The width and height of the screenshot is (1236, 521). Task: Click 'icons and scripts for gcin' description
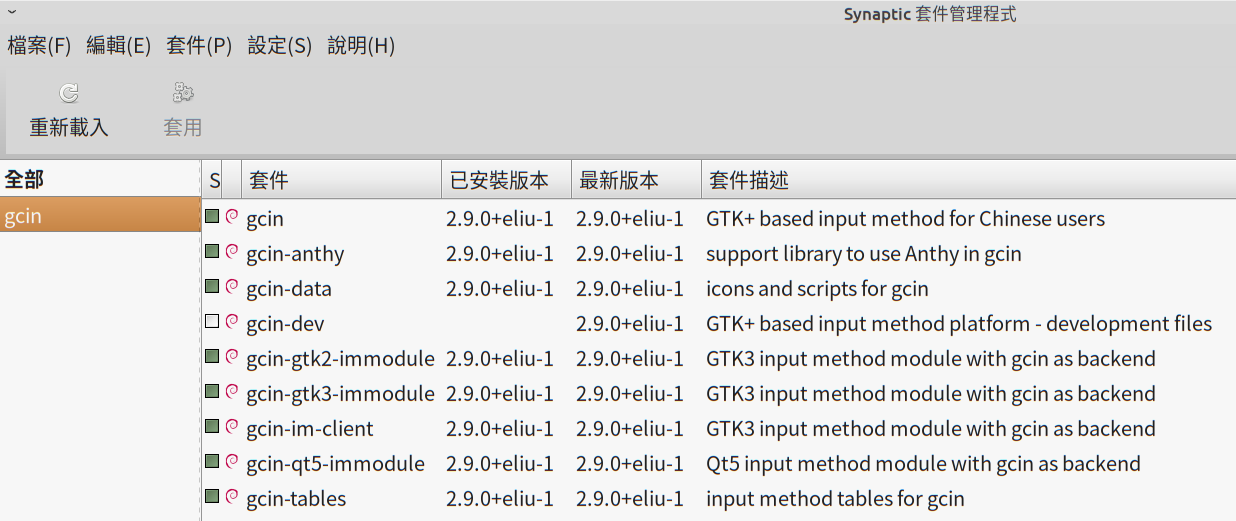click(x=817, y=289)
